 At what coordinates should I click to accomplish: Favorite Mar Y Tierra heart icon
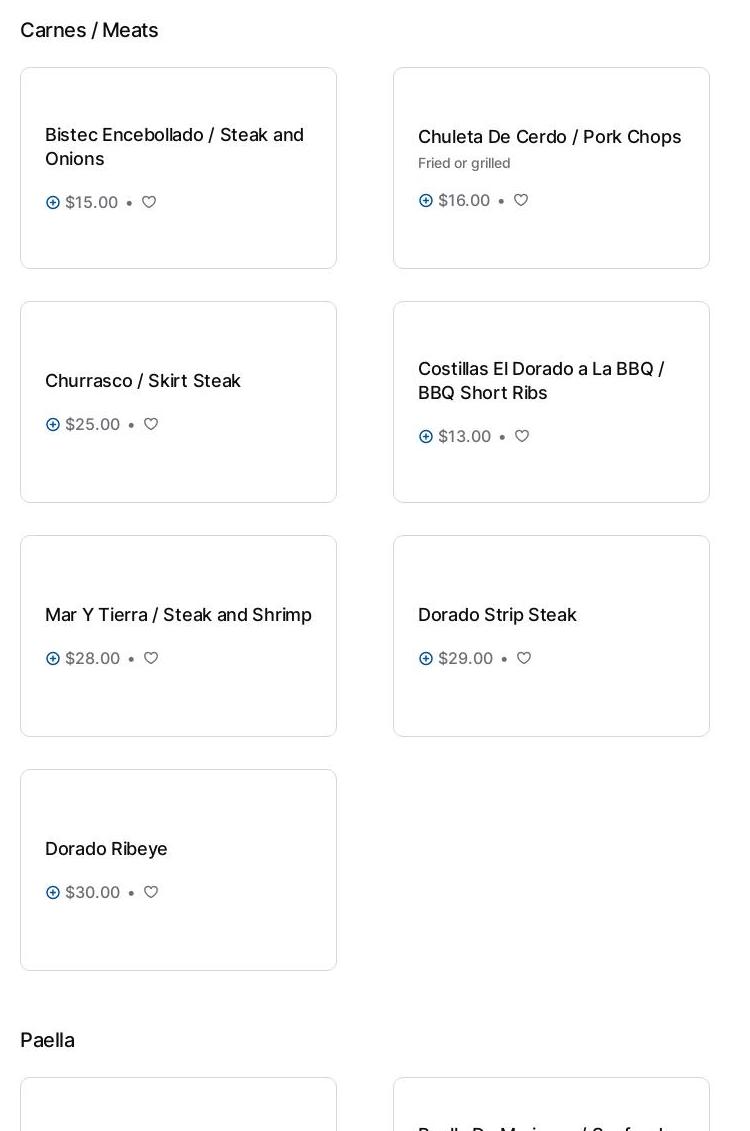click(x=151, y=658)
